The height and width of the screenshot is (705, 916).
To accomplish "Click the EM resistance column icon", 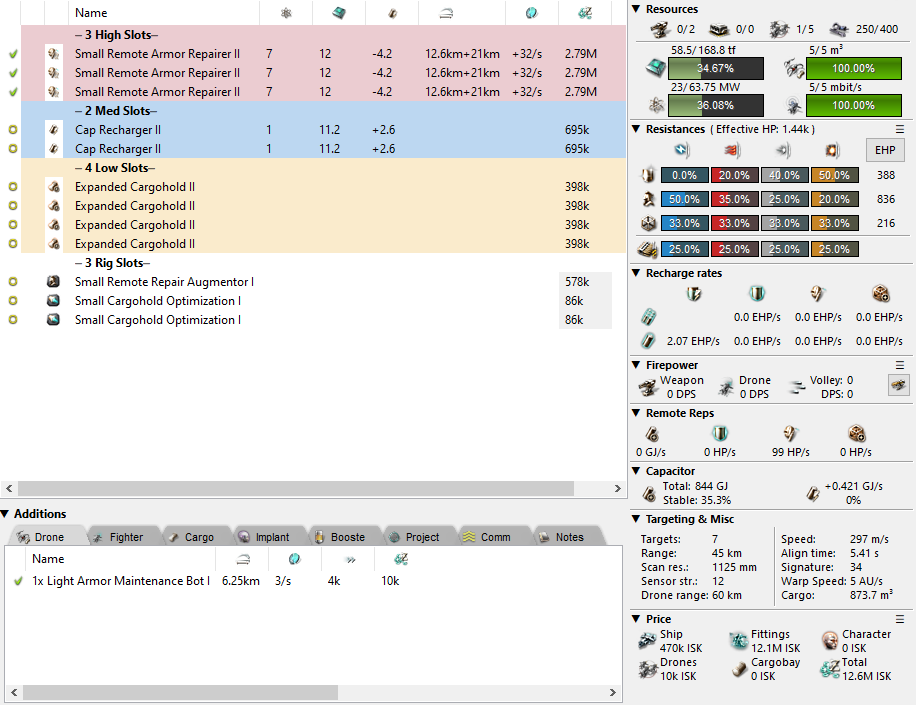I will pyautogui.click(x=681, y=151).
